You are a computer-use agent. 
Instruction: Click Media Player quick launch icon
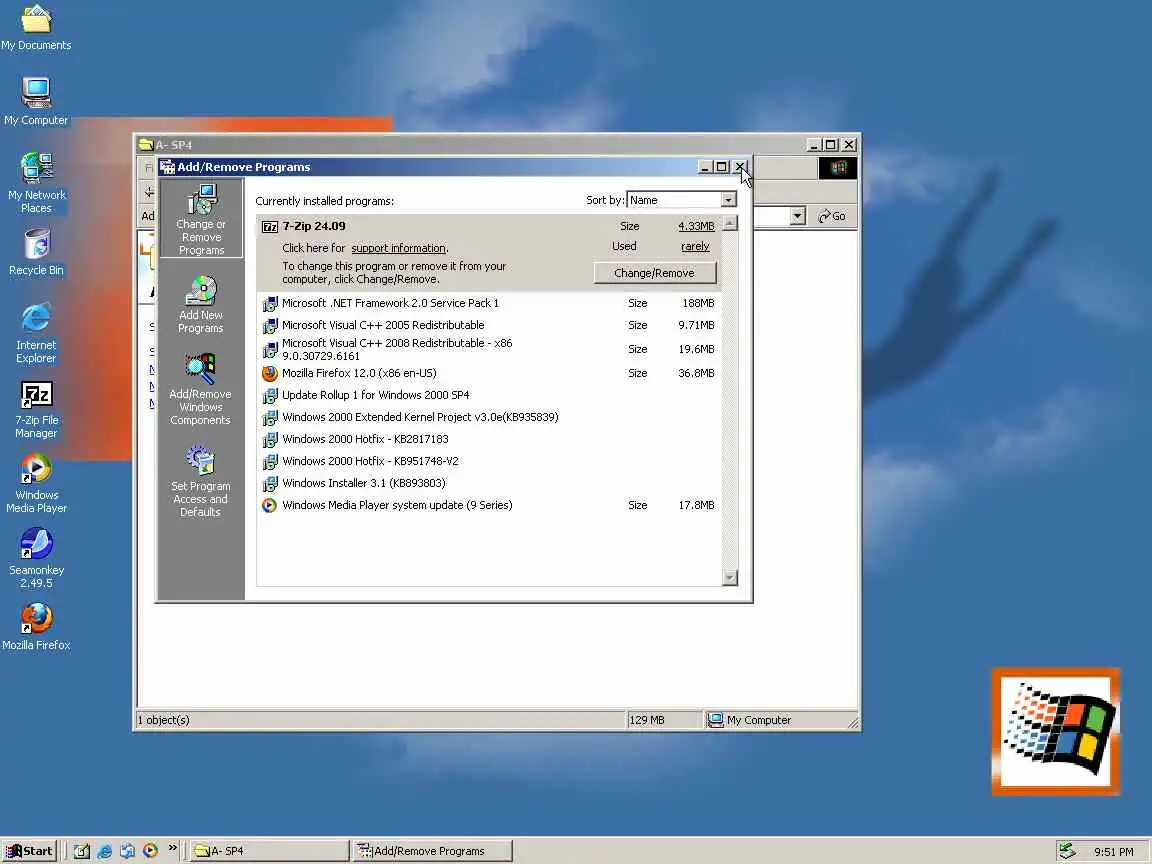(x=151, y=851)
